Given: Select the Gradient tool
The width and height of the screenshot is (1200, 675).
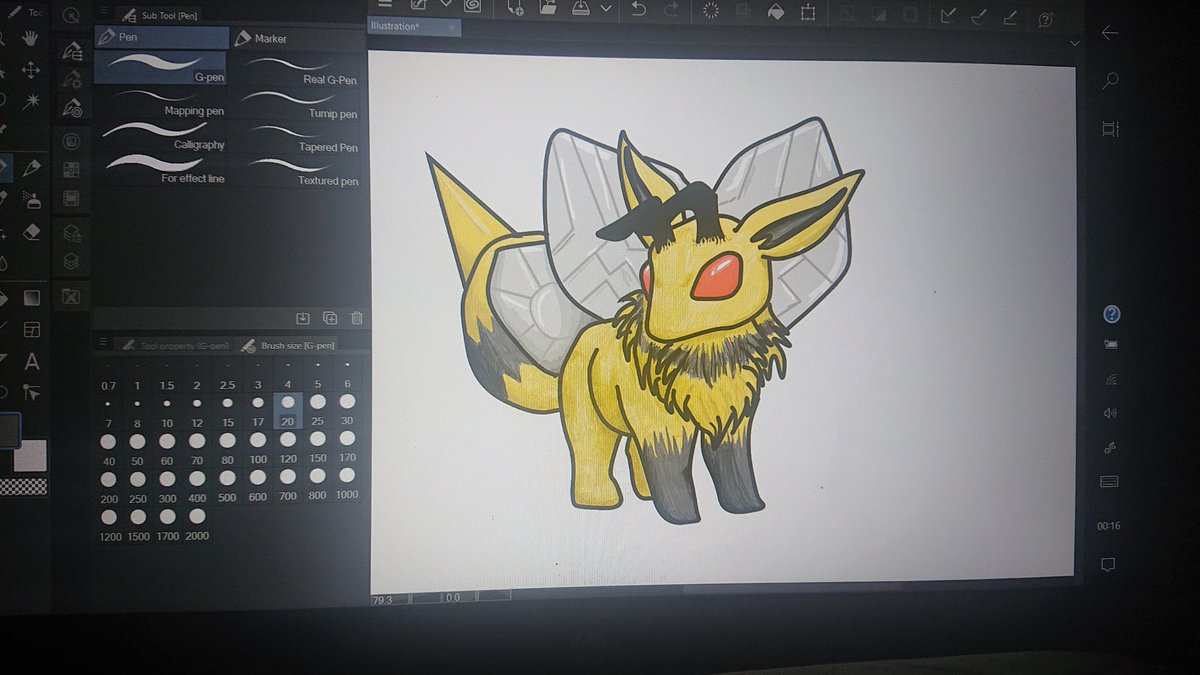Looking at the screenshot, I should coord(31,297).
